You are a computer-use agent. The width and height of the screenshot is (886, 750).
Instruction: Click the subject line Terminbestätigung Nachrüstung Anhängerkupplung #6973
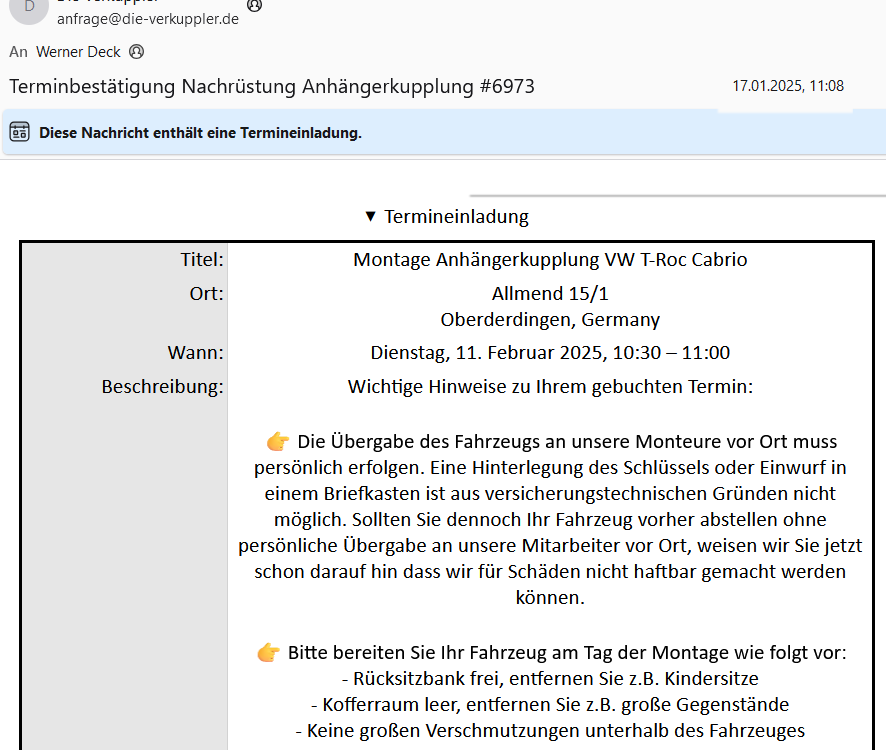coord(272,86)
